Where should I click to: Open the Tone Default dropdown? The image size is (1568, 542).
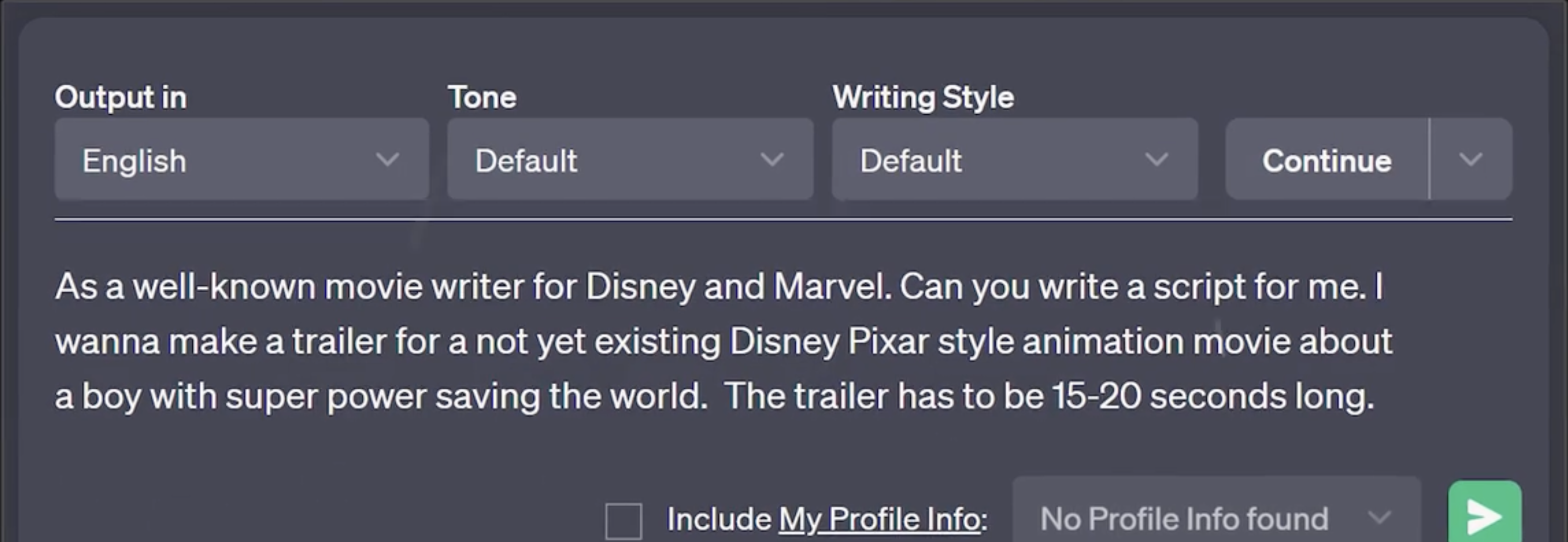click(x=630, y=159)
